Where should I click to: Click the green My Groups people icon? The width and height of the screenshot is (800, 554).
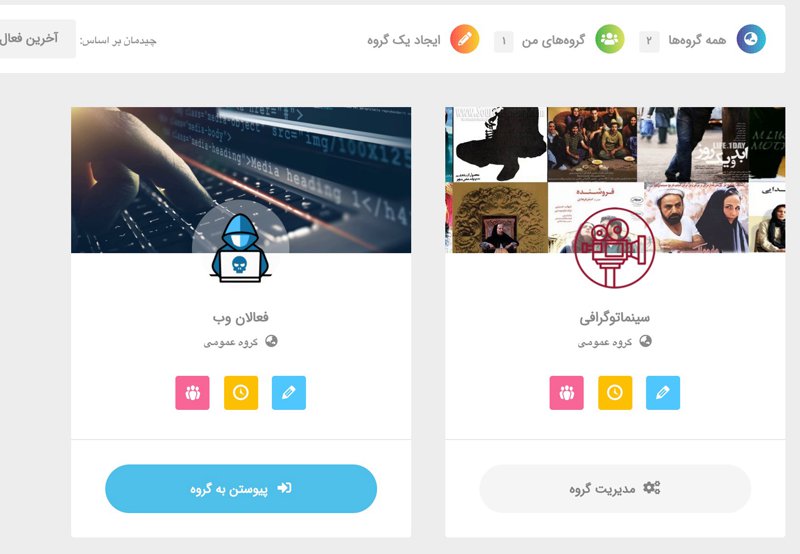pos(610,39)
